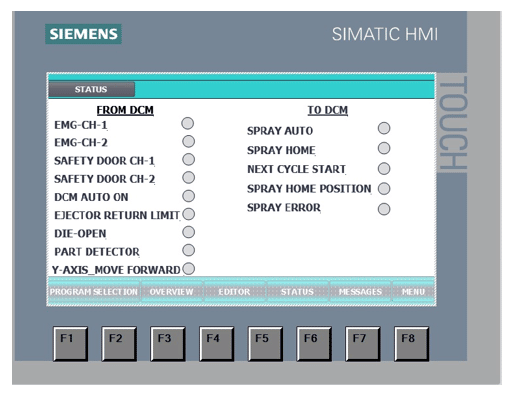
Task: Click the SPRAY AUTO label
Action: (x=280, y=131)
